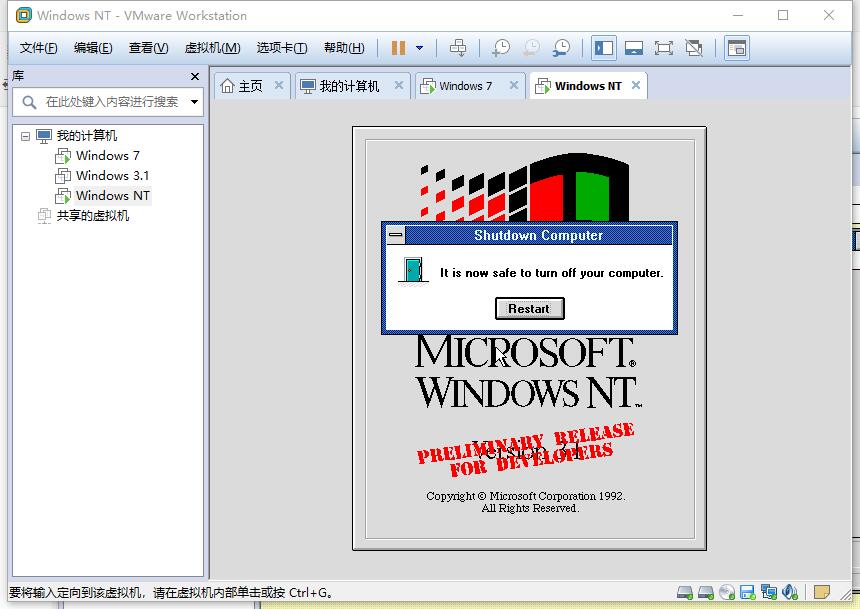860x609 pixels.
Task: Send Ctrl+Alt+Del to the virtual machine
Action: pyautogui.click(x=458, y=48)
